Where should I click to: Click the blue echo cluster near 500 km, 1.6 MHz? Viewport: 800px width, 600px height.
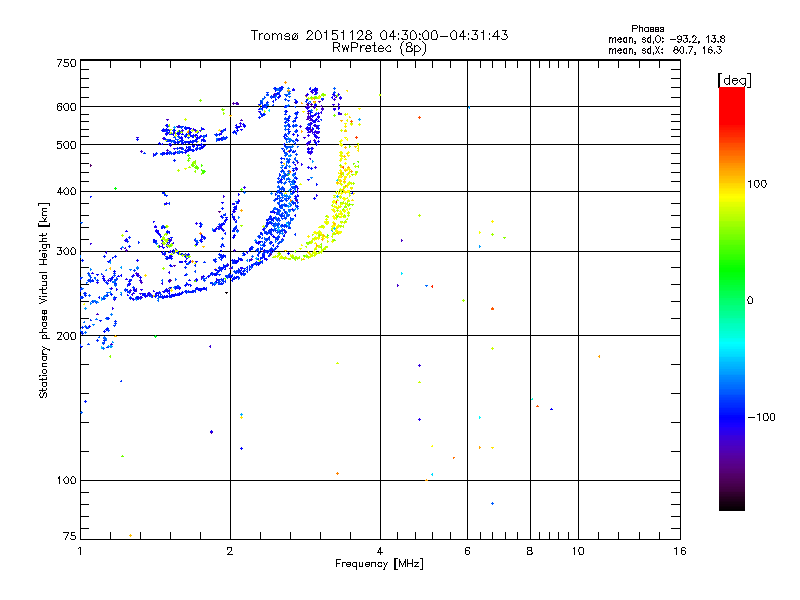pos(184,138)
